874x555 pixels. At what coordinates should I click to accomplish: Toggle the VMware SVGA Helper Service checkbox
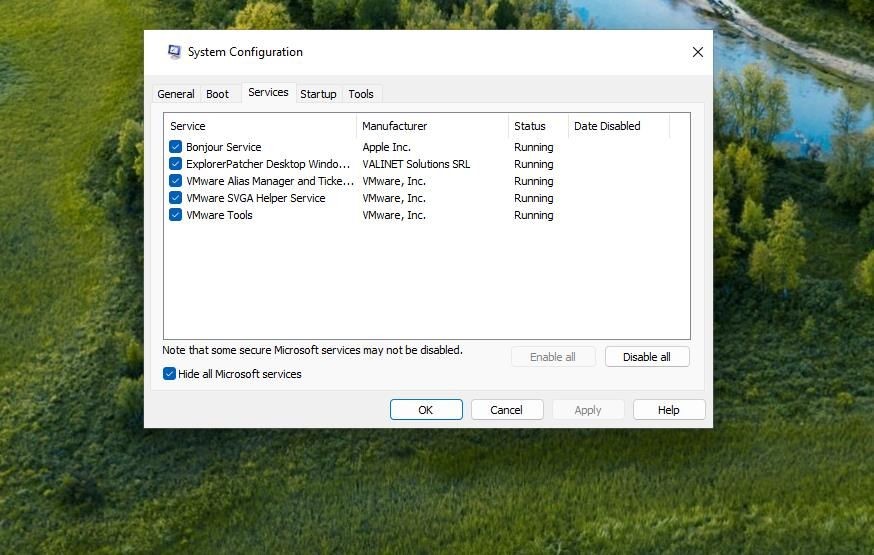pyautogui.click(x=175, y=198)
